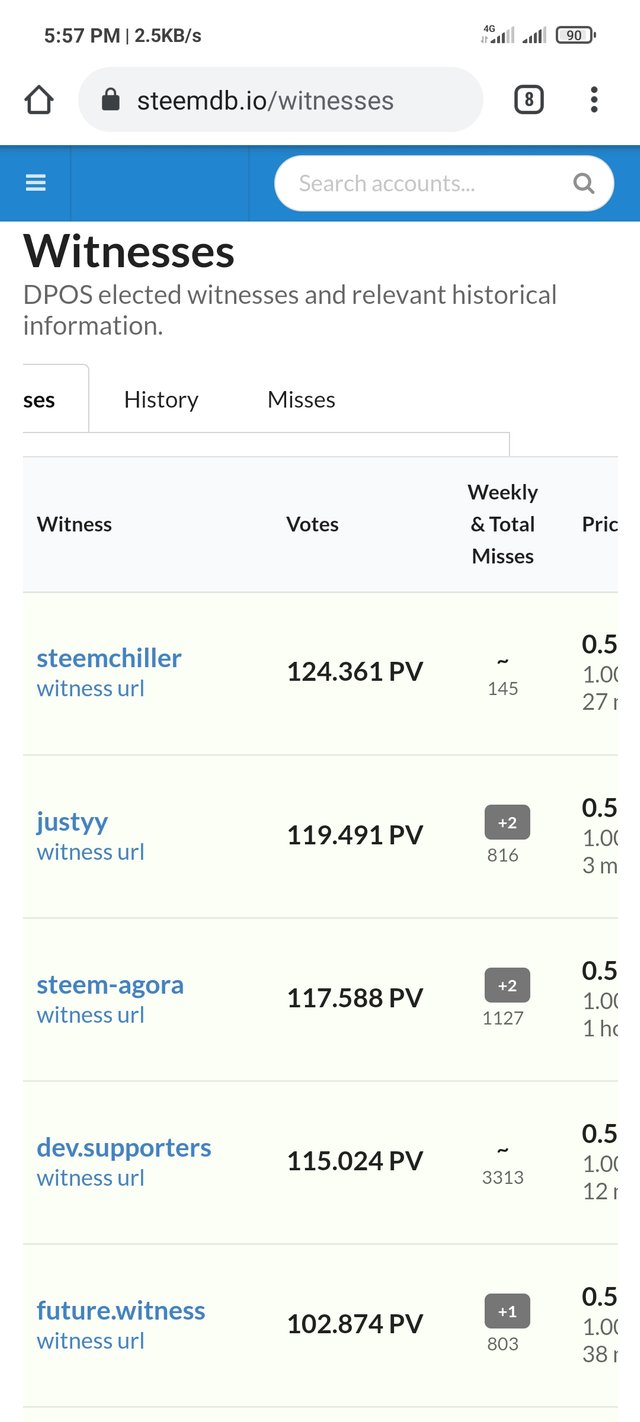This screenshot has width=640, height=1422.
Task: Switch to the History tab
Action: point(161,400)
